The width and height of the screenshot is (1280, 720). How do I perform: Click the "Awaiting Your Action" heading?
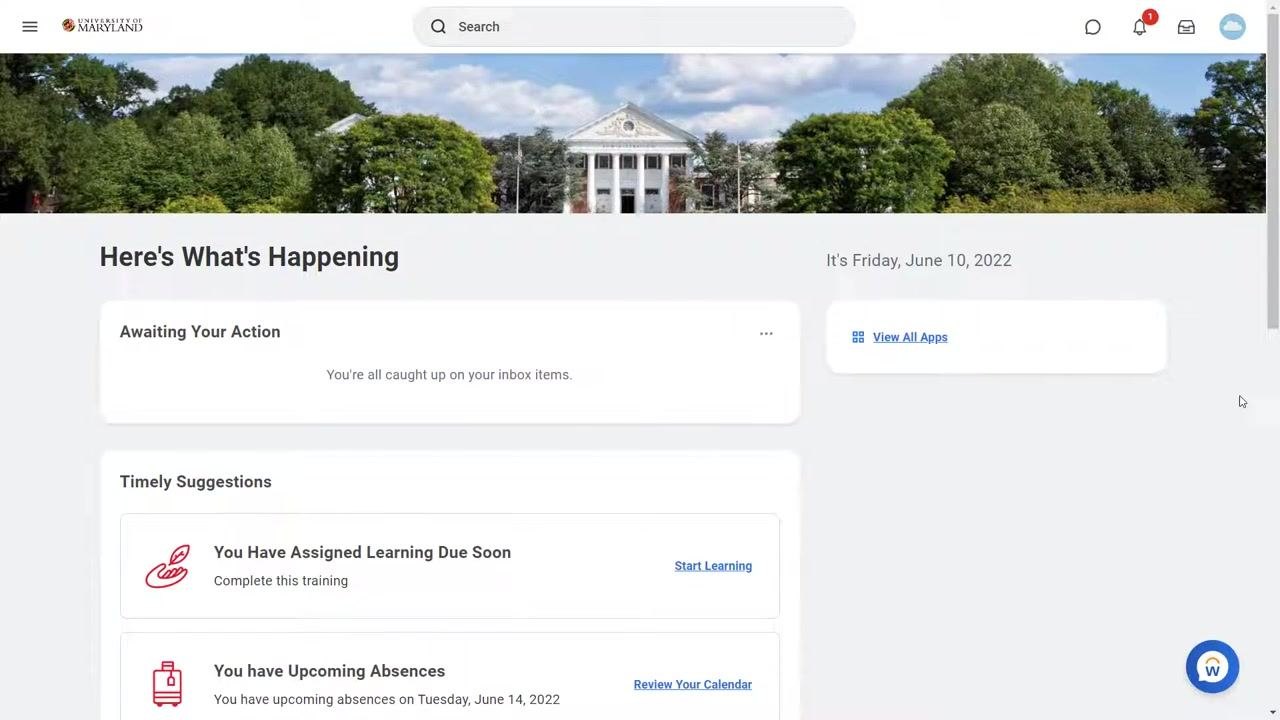click(200, 332)
